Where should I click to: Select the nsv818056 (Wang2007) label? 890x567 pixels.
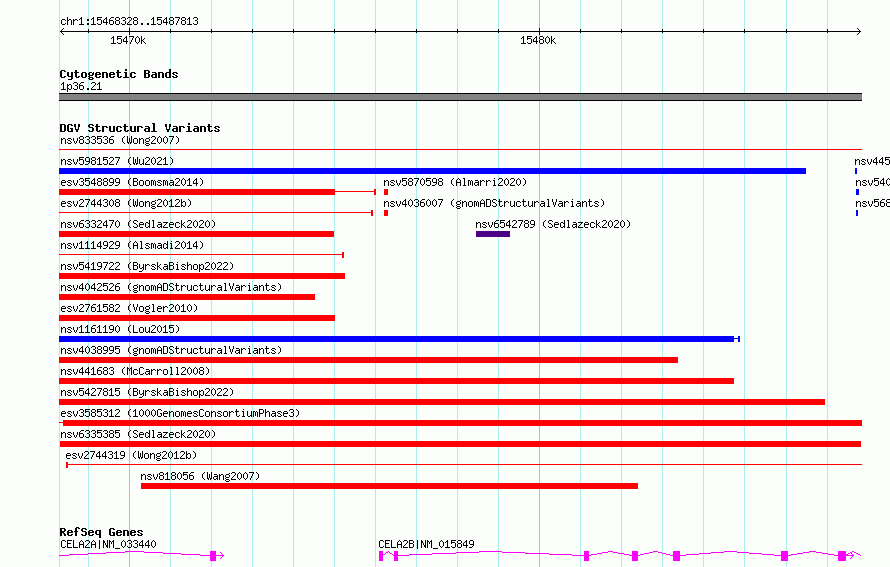click(x=200, y=476)
